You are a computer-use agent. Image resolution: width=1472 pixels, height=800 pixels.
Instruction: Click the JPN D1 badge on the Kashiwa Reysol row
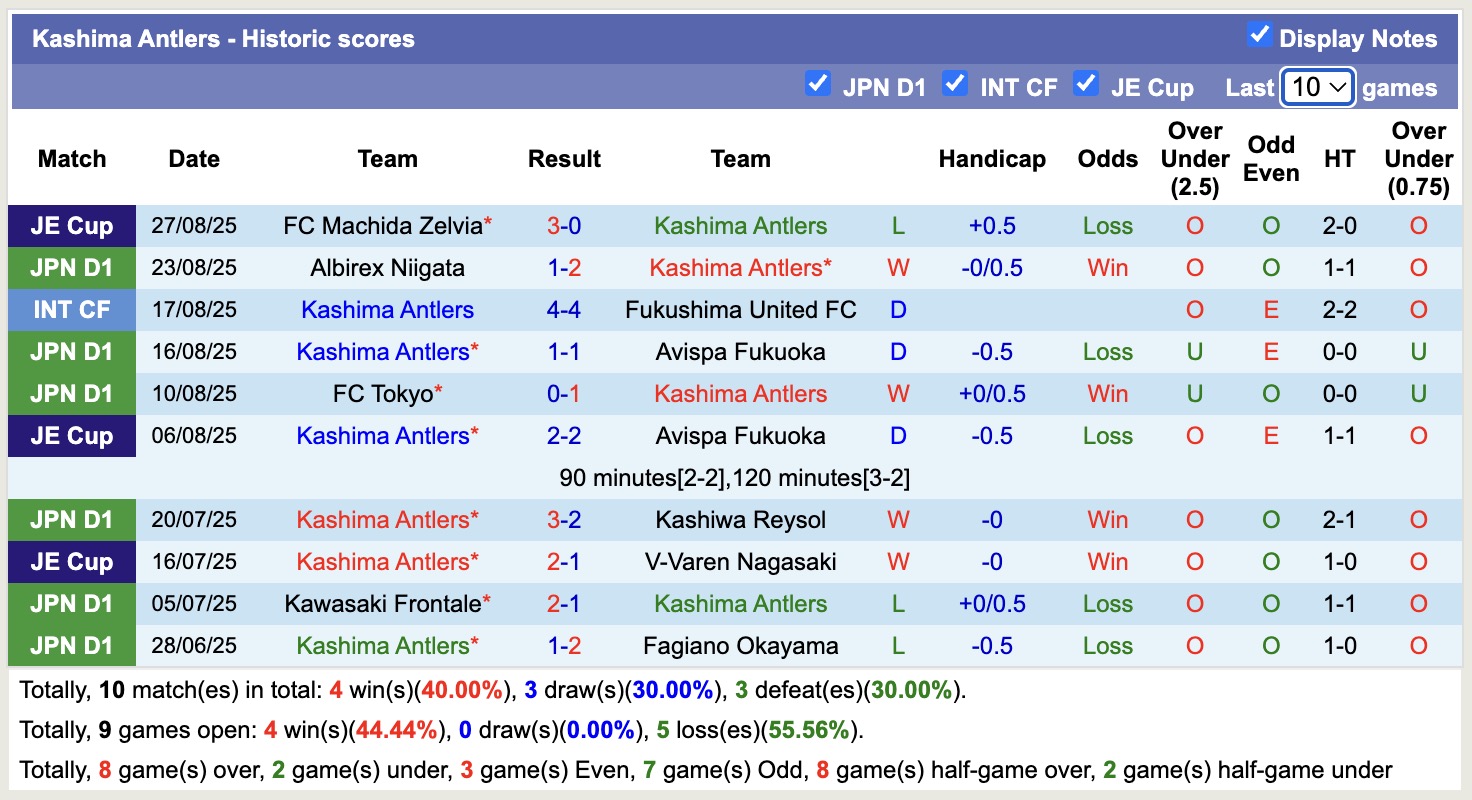point(71,520)
